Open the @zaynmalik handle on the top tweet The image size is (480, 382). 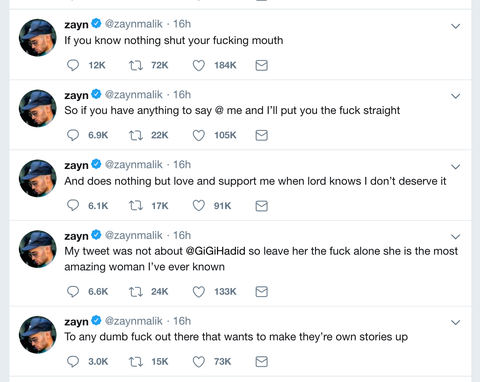(x=134, y=24)
